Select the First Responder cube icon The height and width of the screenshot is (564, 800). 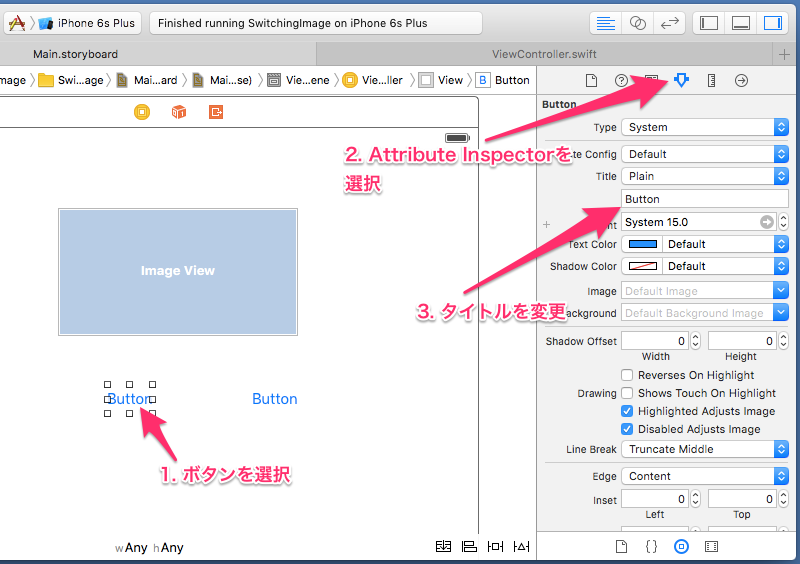[179, 112]
